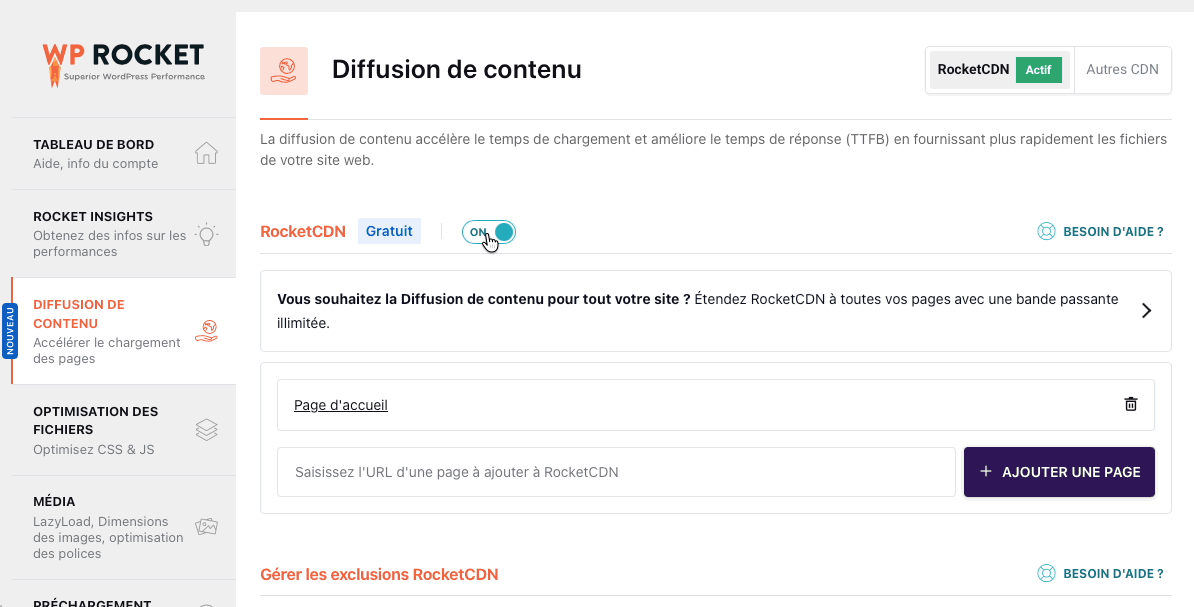Open the Page d'accueil link

340,405
